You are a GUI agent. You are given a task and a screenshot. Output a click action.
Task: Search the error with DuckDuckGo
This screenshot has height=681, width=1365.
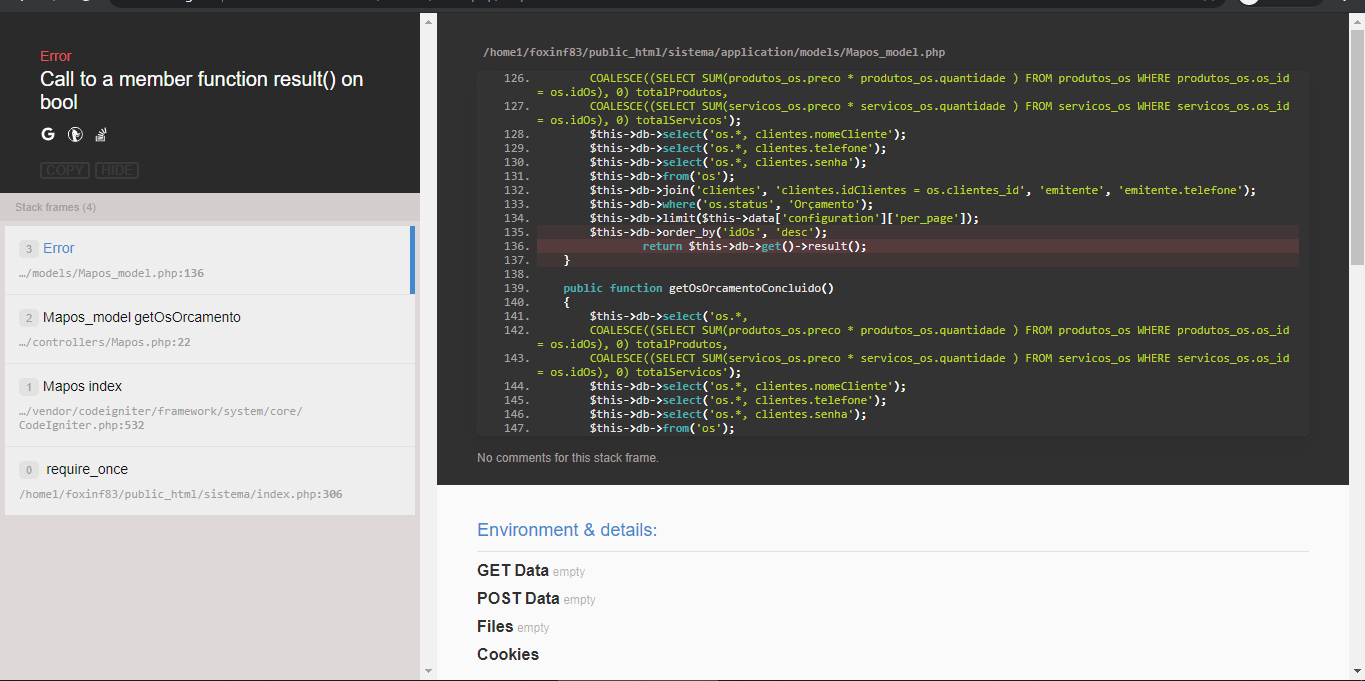coord(75,133)
